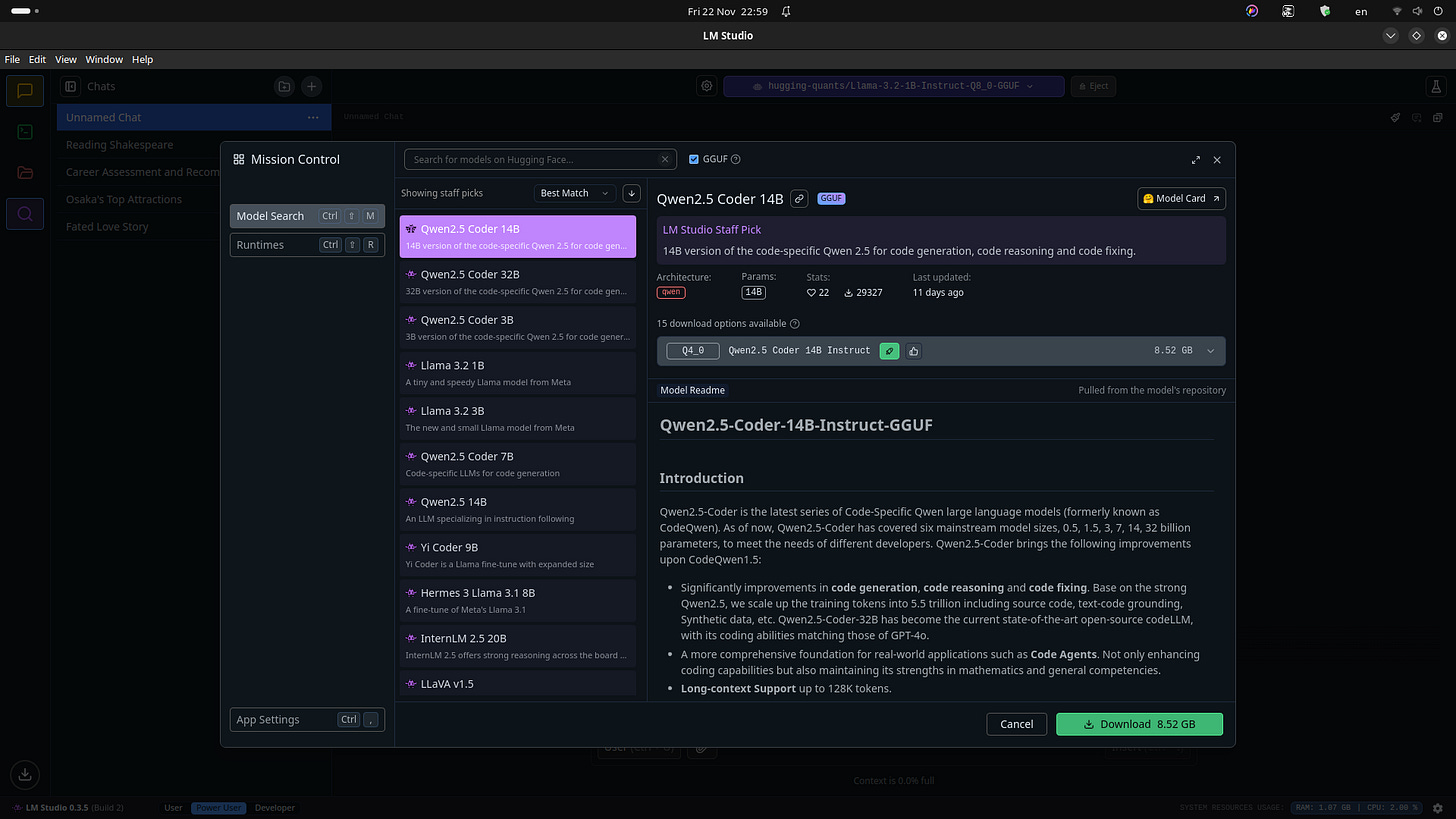Select the InternLM 2.5 20B model
The height and width of the screenshot is (819, 1456).
pyautogui.click(x=517, y=646)
